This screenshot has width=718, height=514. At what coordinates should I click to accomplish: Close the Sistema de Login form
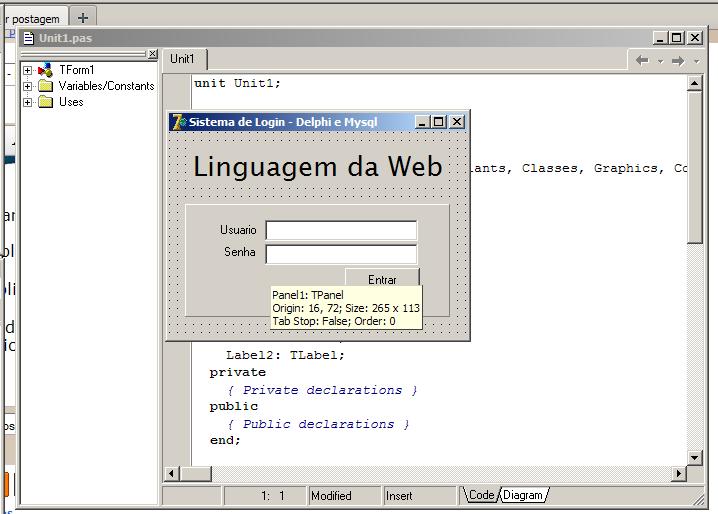pyautogui.click(x=457, y=122)
